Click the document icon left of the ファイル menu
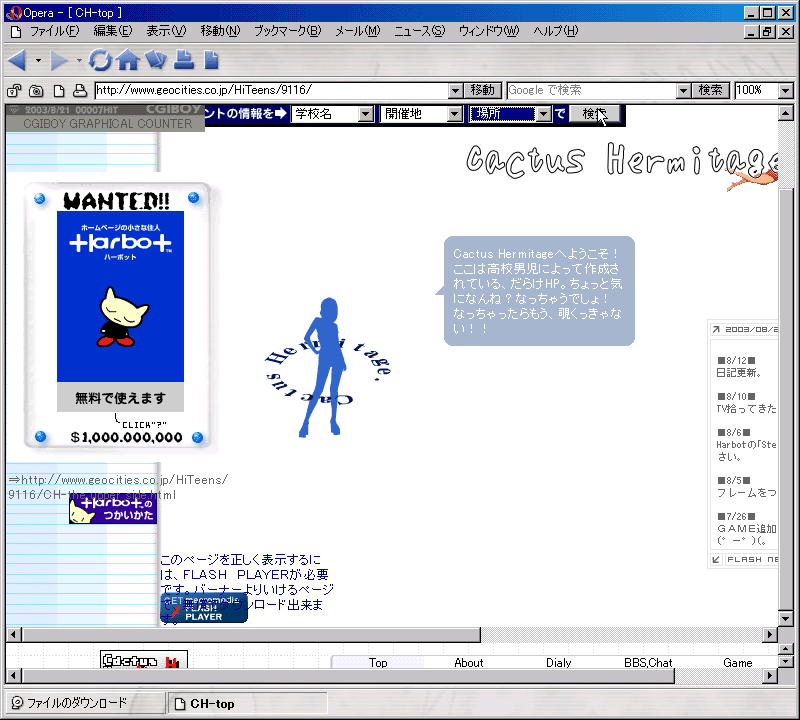This screenshot has height=720, width=800. click(16, 32)
